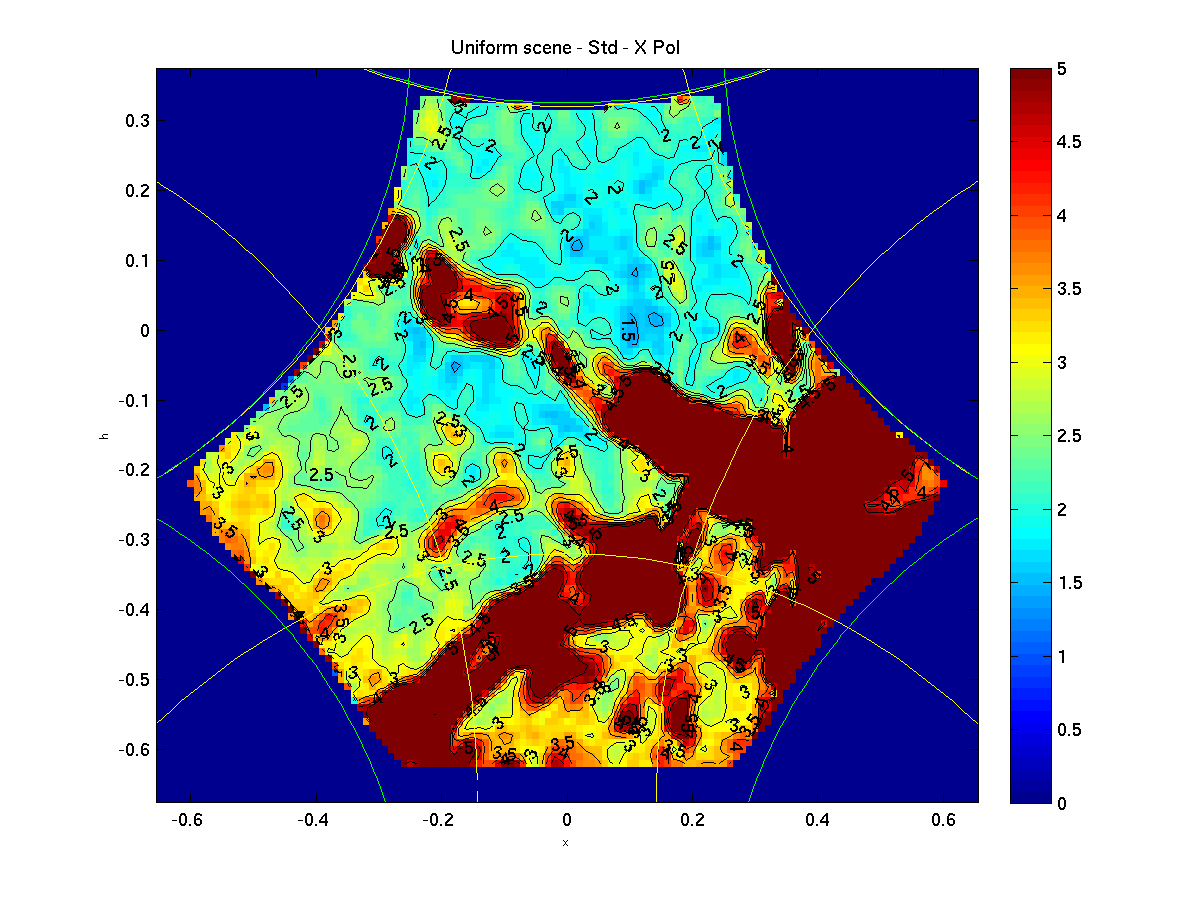Click the y-axis tick label "0.3"
The image size is (1200, 901).
[x=137, y=121]
